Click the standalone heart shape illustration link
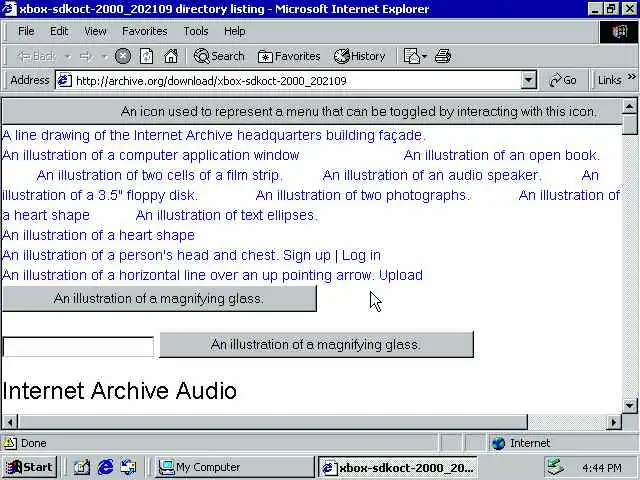640x480 pixels. [98, 235]
